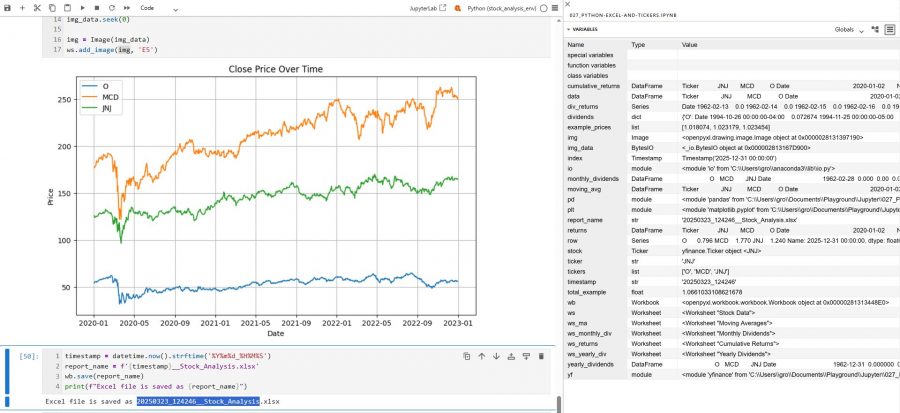Open notebook in JupyterLab link
The height and width of the screenshot is (413, 900).
tap(428, 9)
